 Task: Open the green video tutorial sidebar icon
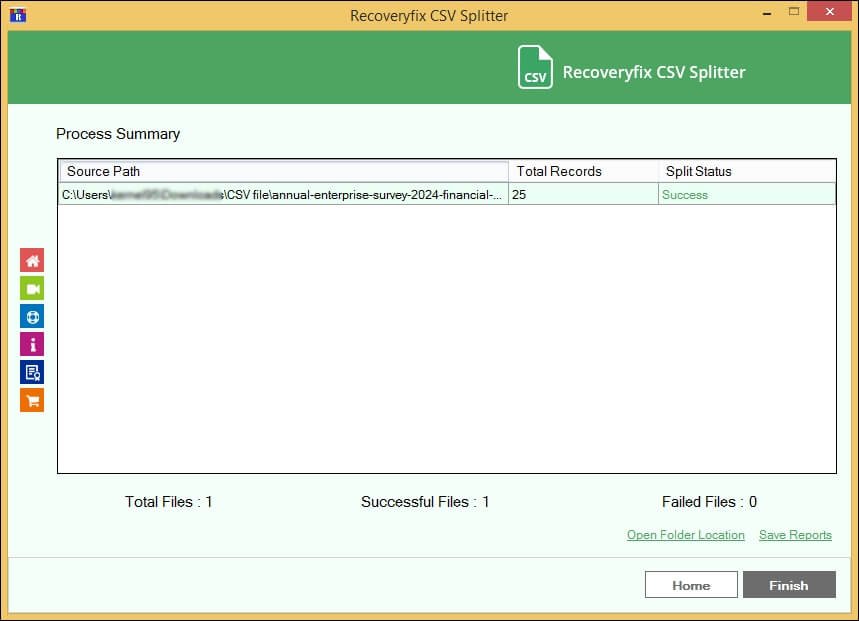[32, 289]
